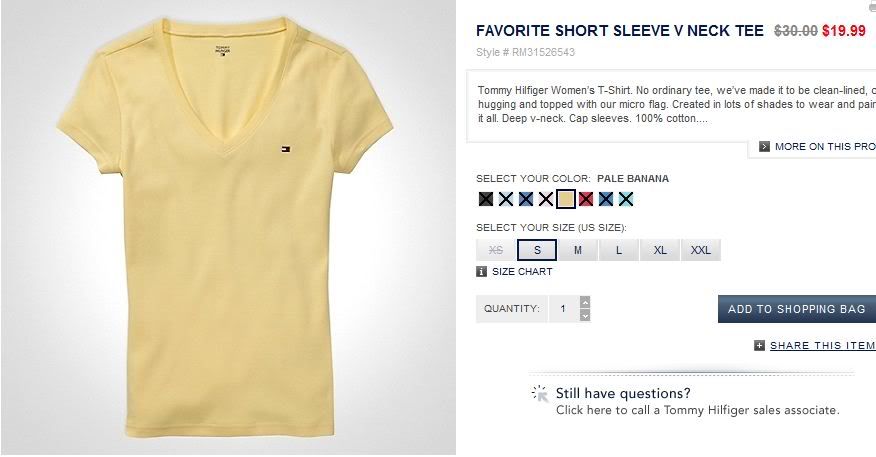Select the black color swatch

coord(486,199)
